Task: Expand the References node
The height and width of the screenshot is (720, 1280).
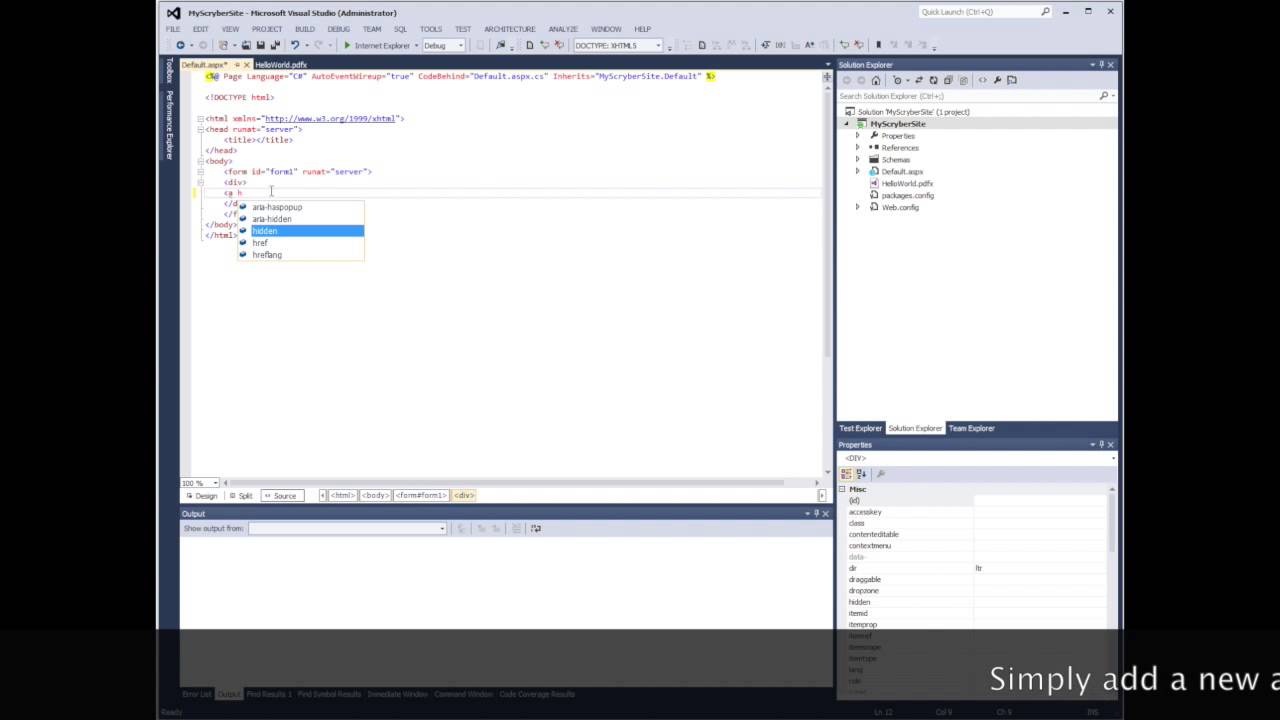Action: [857, 148]
